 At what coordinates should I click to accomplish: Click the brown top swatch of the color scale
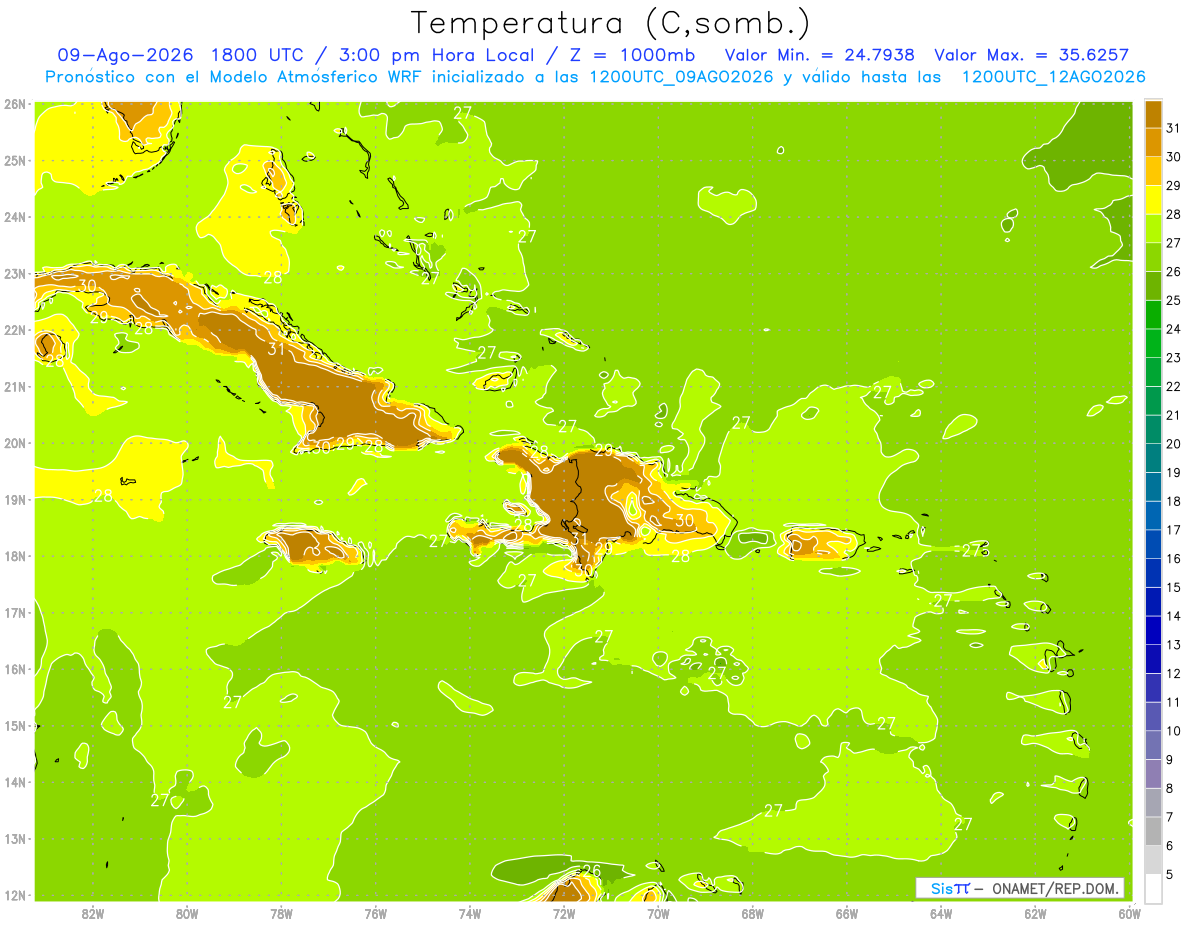click(x=1153, y=114)
